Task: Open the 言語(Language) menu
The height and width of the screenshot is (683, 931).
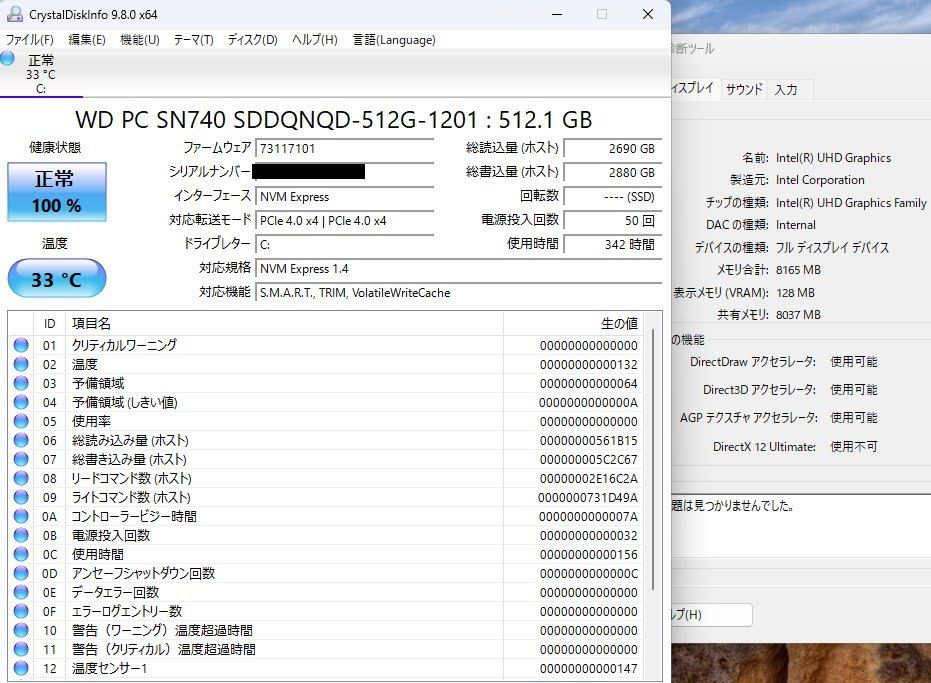Action: [x=394, y=40]
